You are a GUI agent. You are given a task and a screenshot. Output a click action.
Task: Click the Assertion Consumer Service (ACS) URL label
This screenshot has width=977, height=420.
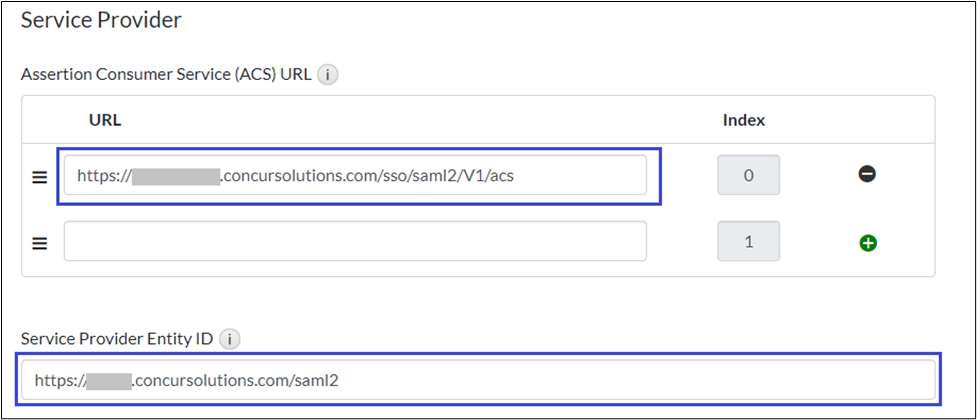point(167,74)
